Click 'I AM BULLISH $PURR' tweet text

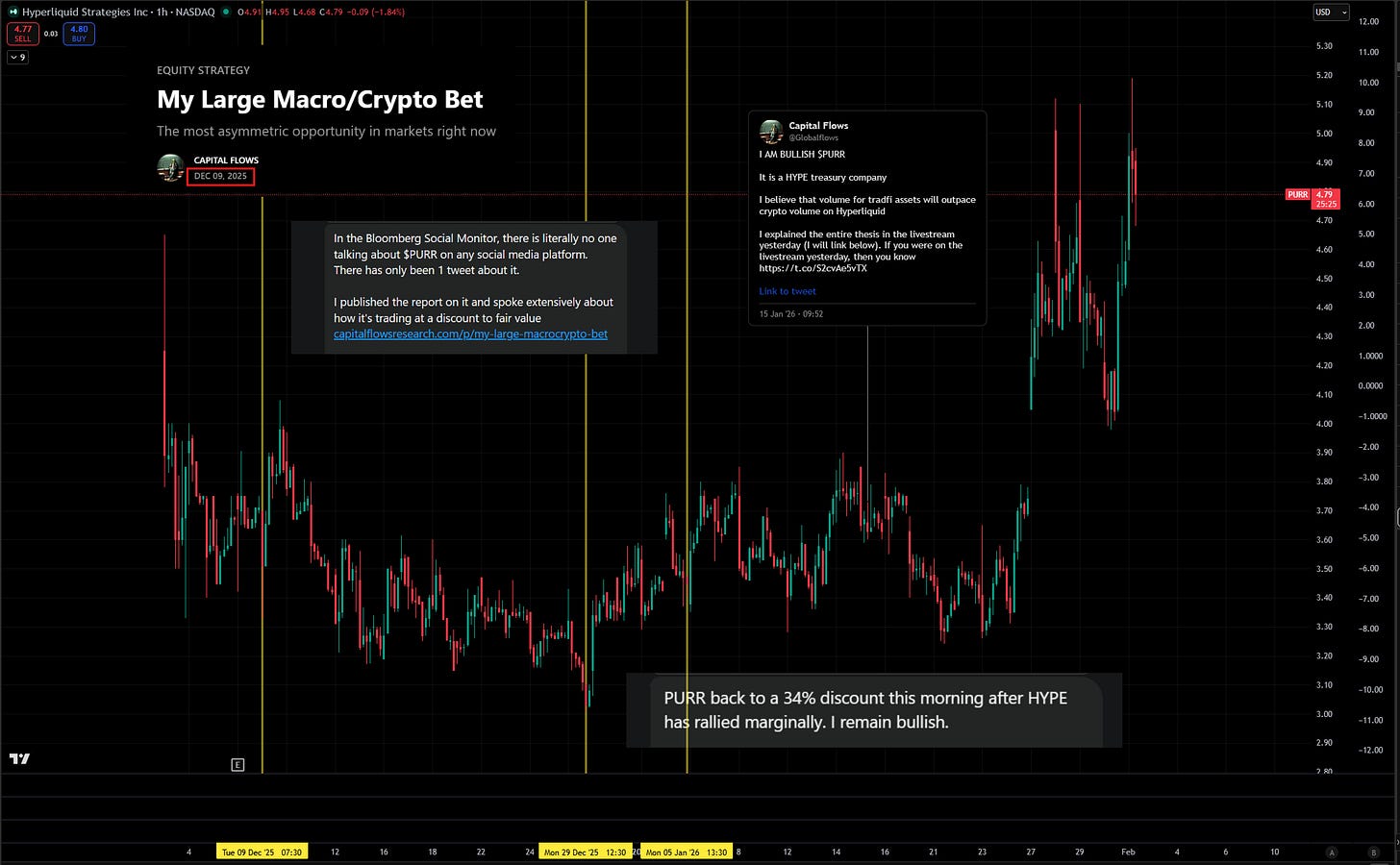[802, 154]
